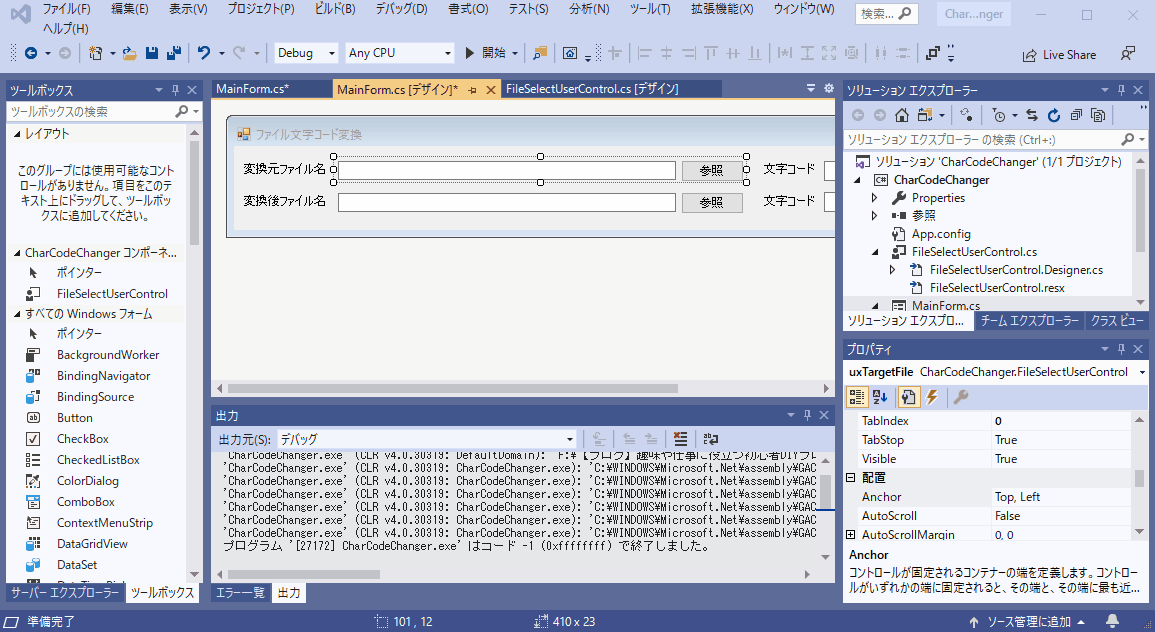Toggle pin on MainForm.cs design tab
This screenshot has width=1155, height=632.
coord(472,90)
